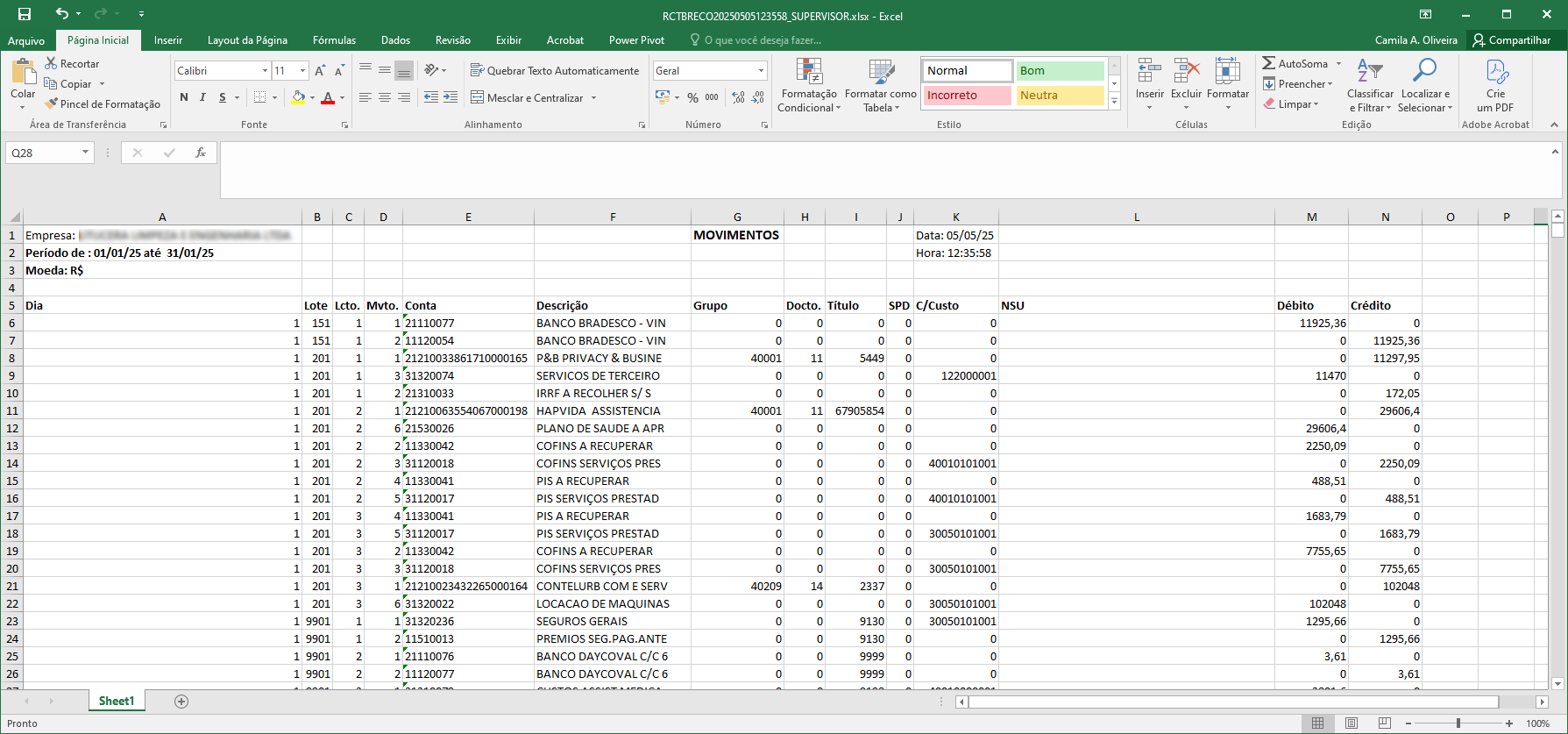
Task: Increase decimal places
Action: click(739, 97)
